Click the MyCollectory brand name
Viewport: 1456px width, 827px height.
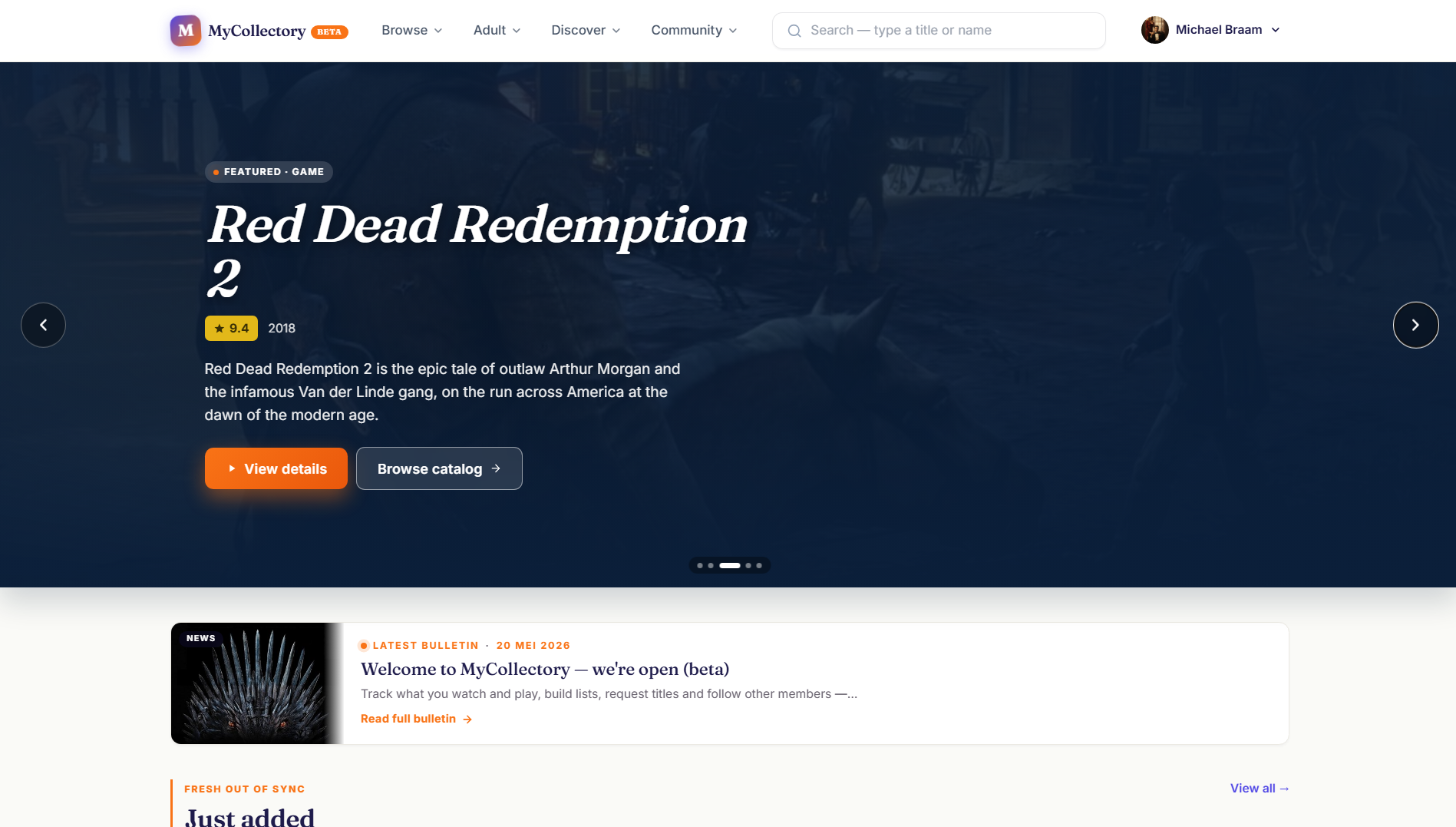[257, 31]
